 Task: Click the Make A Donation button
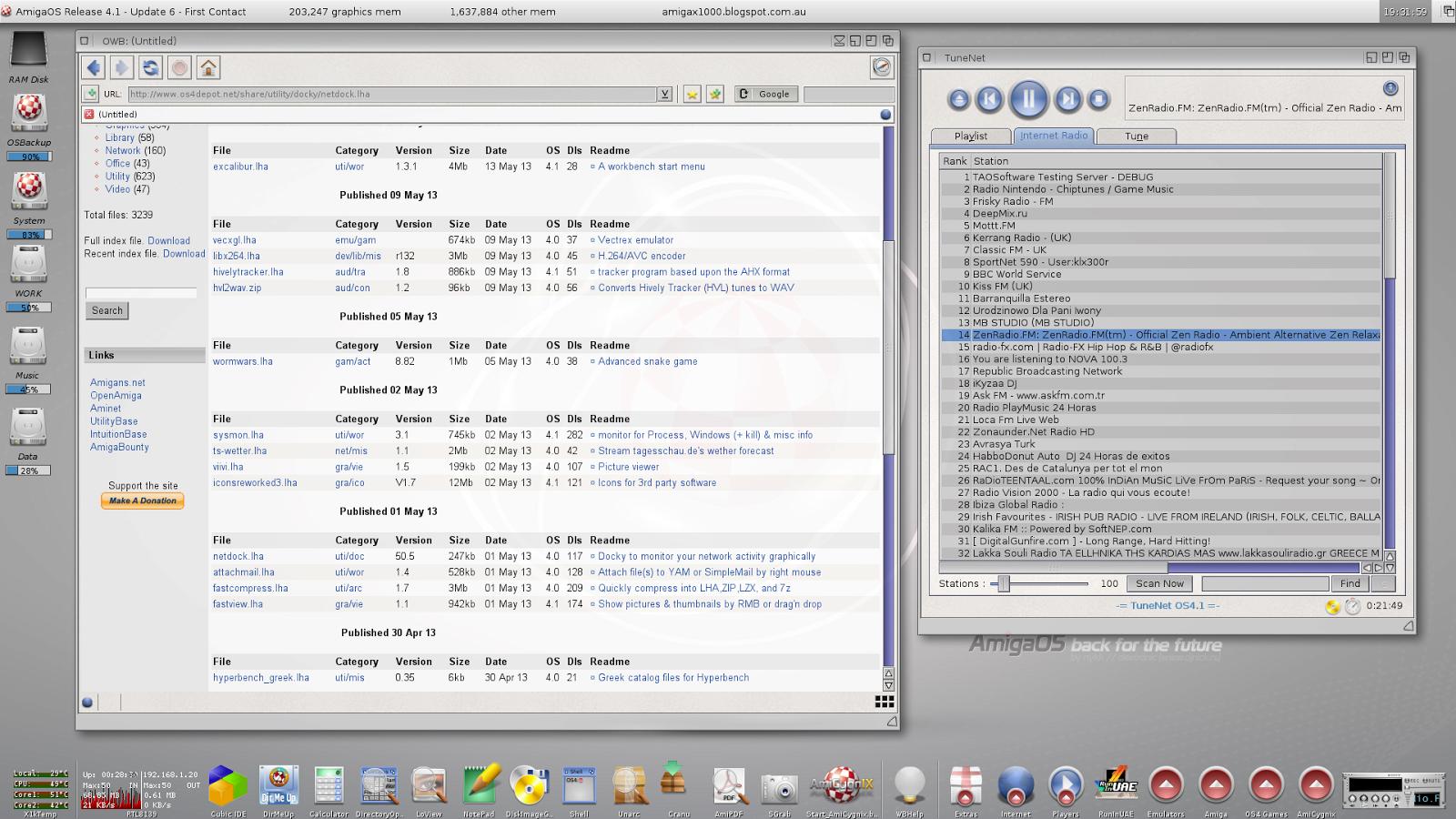point(143,500)
